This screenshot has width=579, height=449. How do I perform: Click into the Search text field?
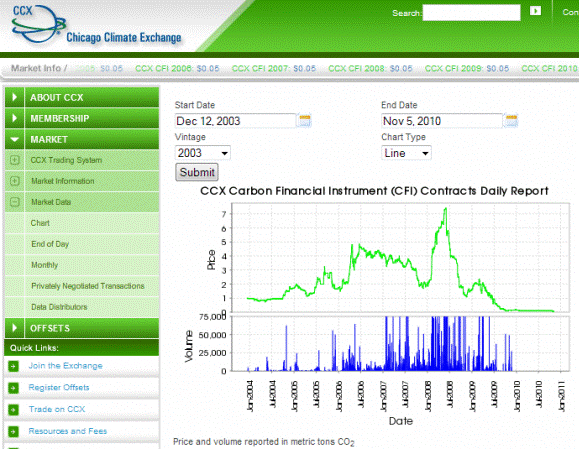(472, 13)
